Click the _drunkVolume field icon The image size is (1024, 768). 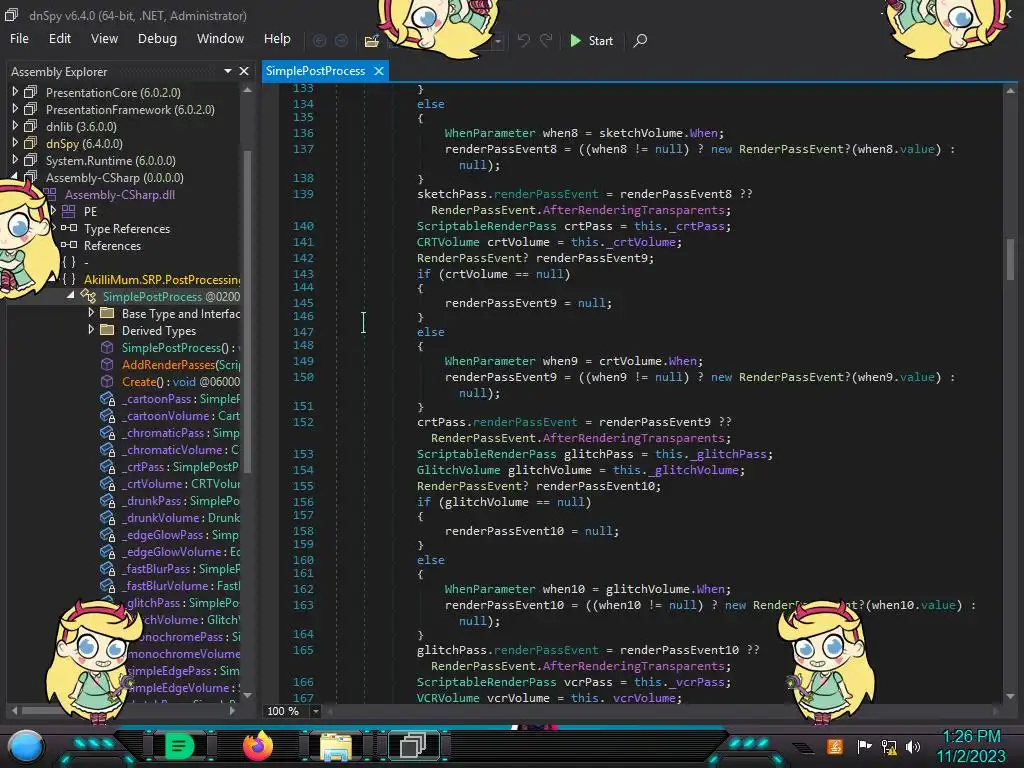point(107,518)
